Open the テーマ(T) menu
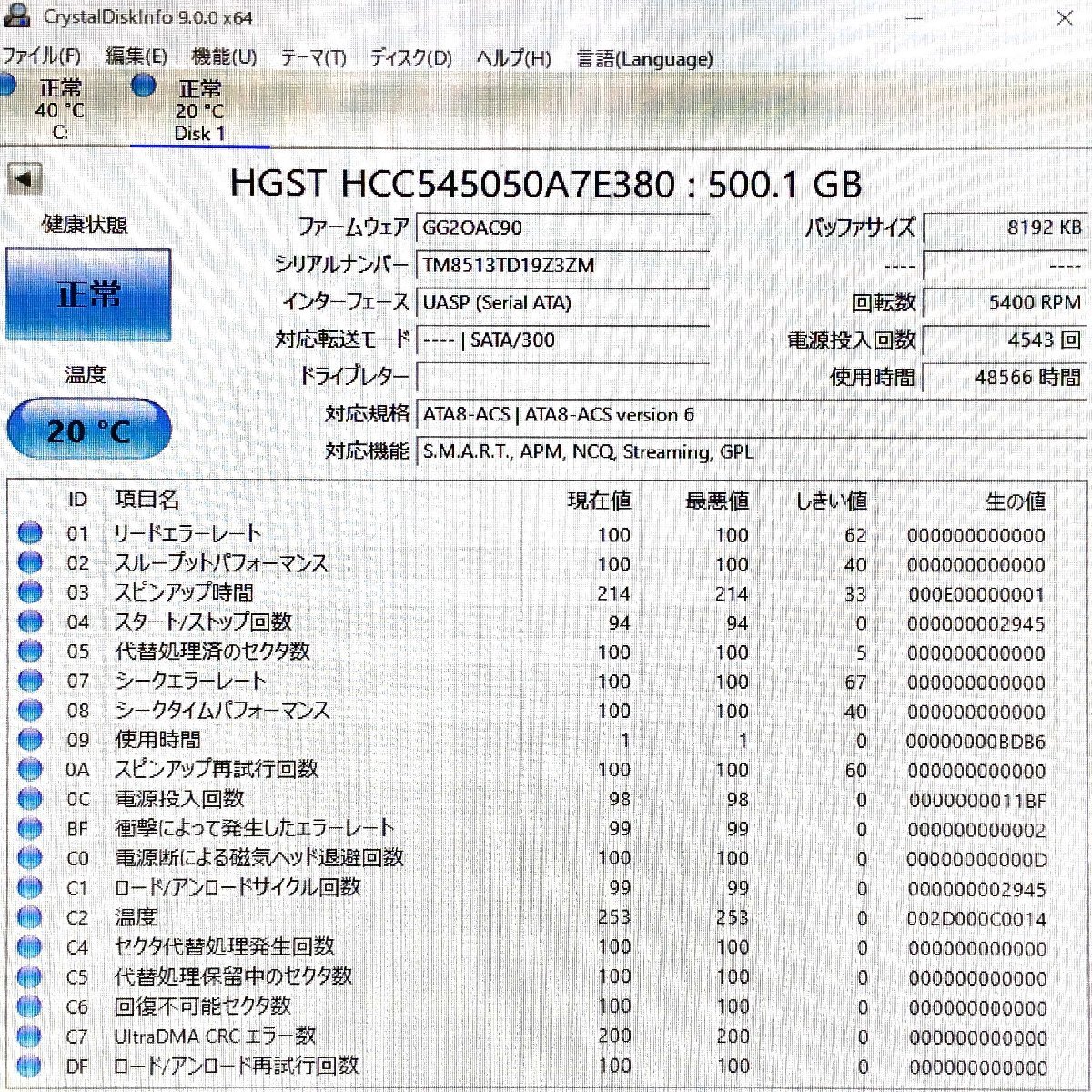1092x1092 pixels. coord(313,58)
